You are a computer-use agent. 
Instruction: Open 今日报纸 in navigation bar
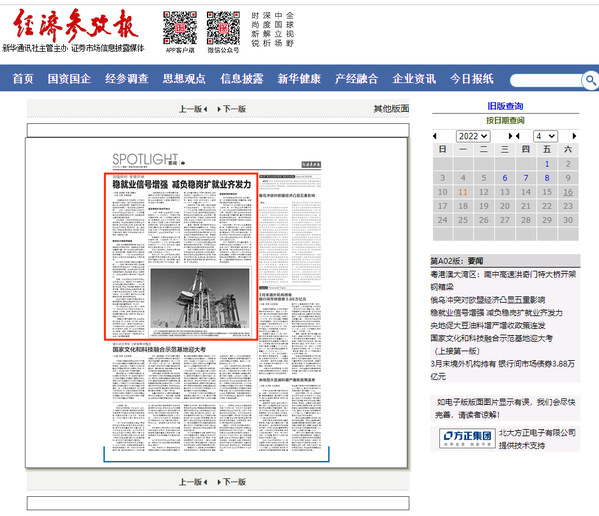click(471, 79)
